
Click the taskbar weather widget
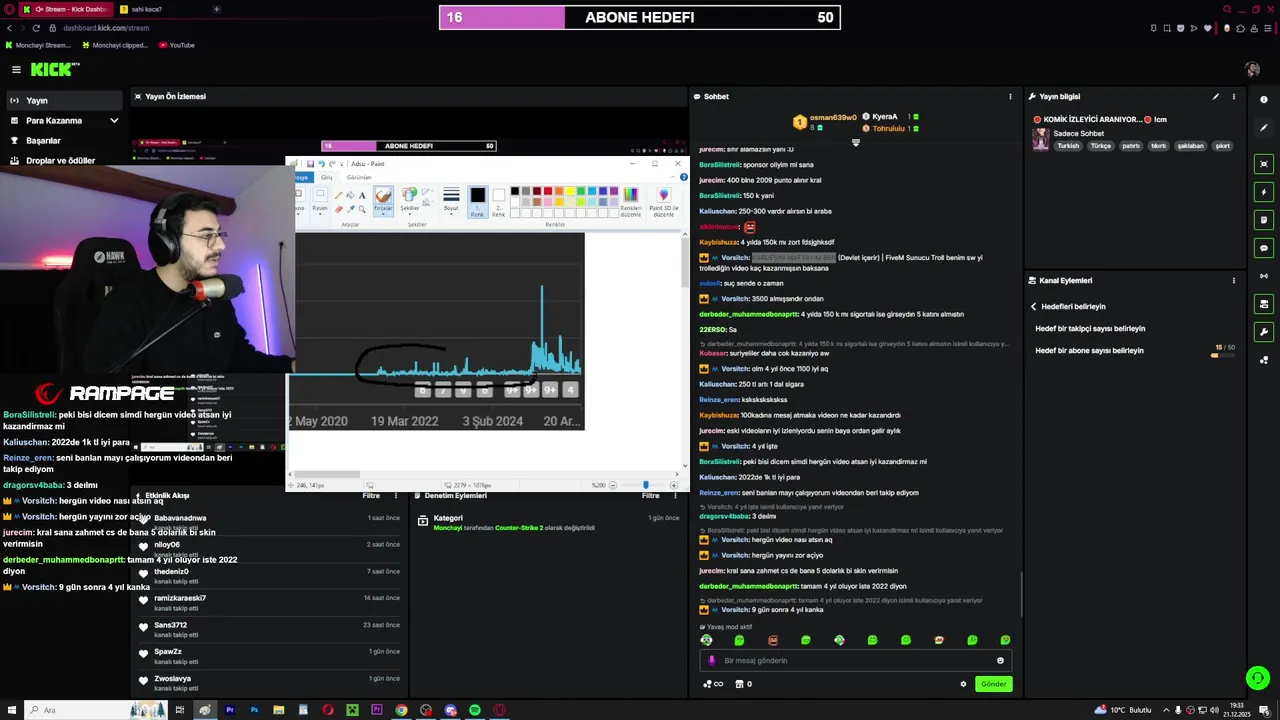(x=1123, y=710)
